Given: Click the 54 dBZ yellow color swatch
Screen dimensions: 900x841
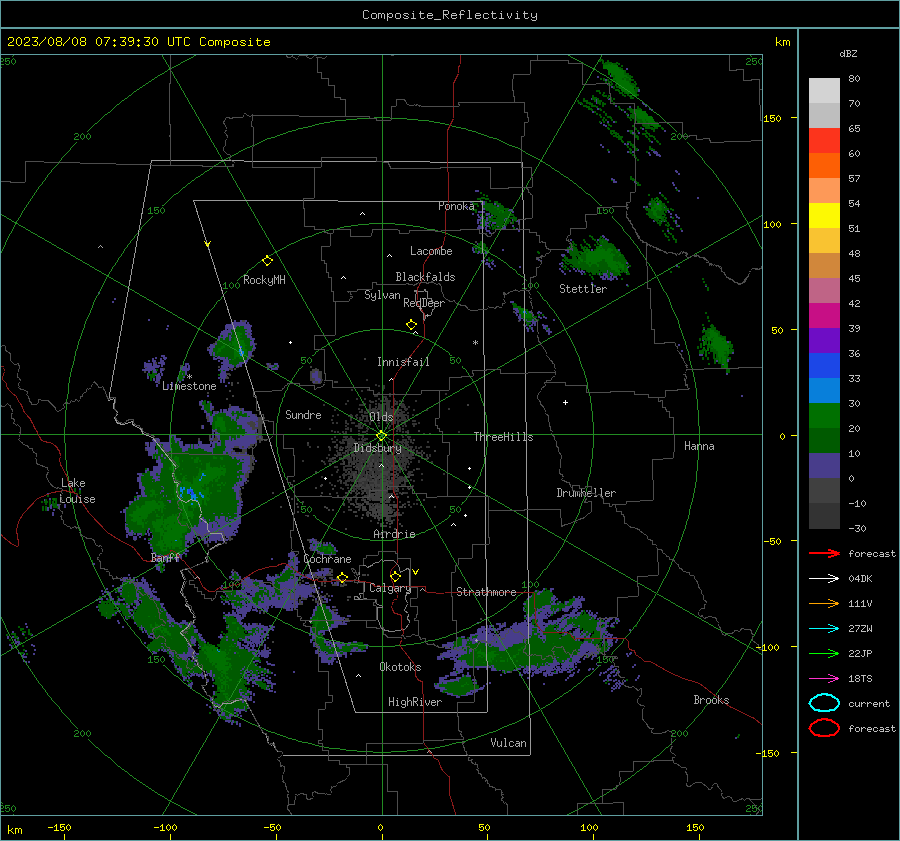Looking at the screenshot, I should click(824, 216).
